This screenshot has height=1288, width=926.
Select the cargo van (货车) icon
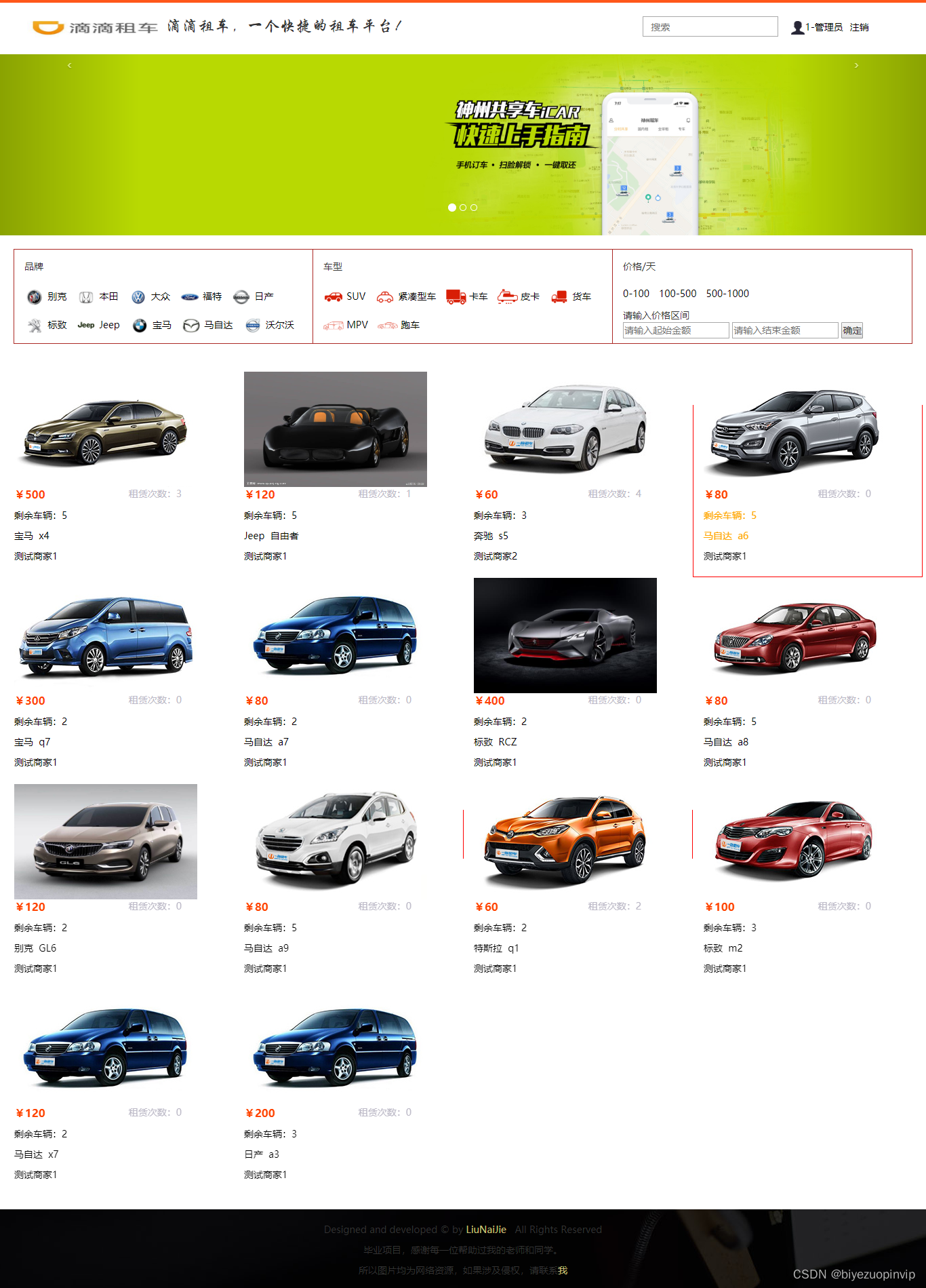pos(559,296)
